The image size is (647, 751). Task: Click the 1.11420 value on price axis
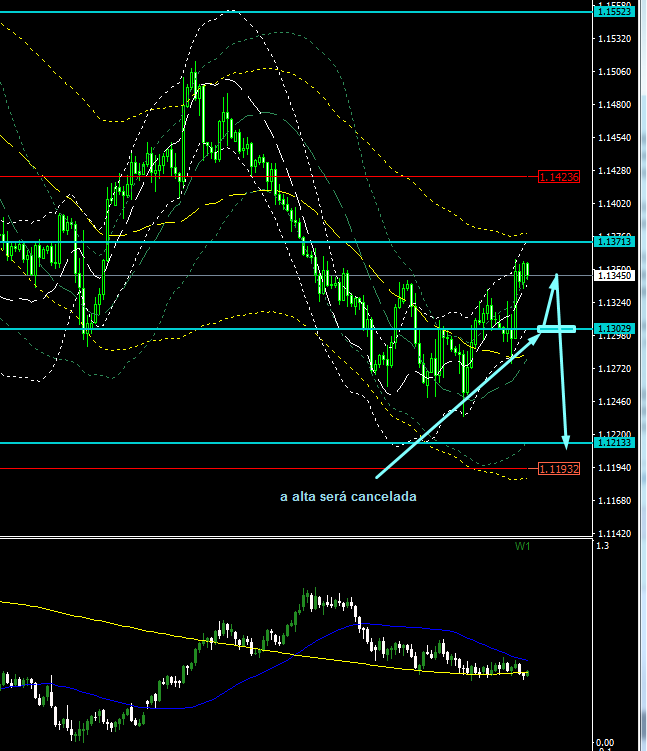(613, 533)
